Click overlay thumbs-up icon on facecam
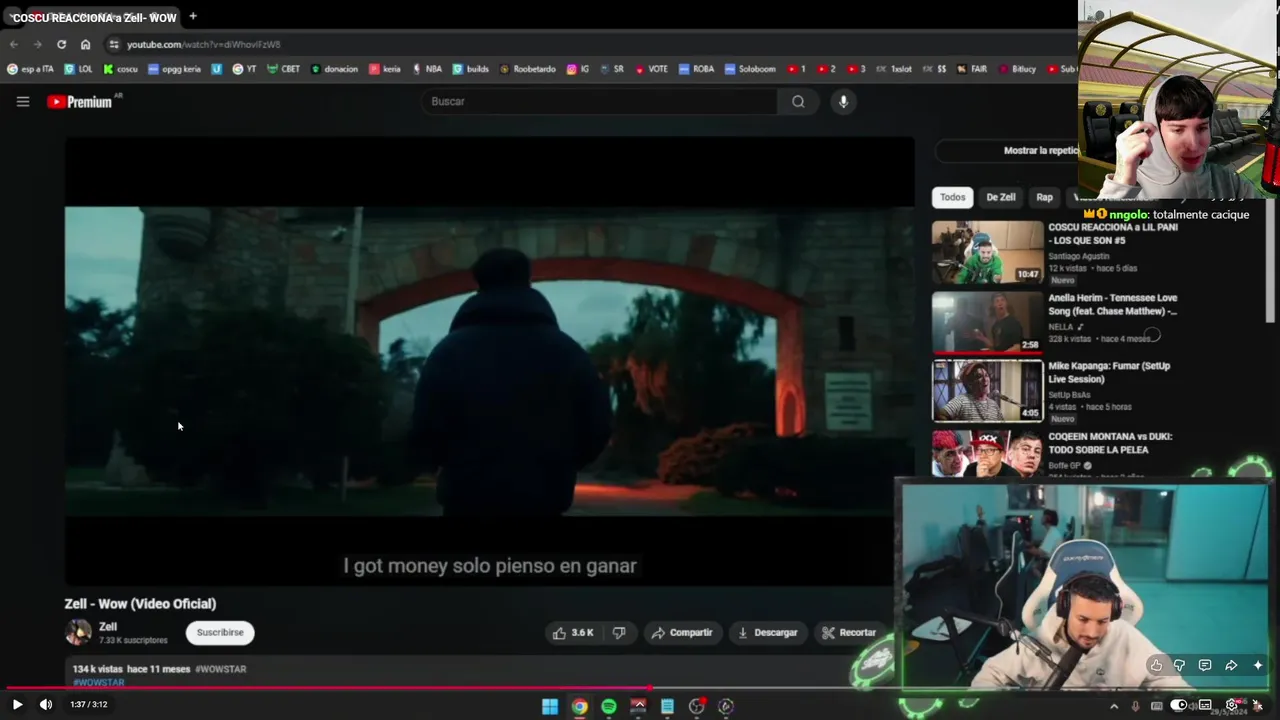This screenshot has width=1280, height=720. 1156,665
